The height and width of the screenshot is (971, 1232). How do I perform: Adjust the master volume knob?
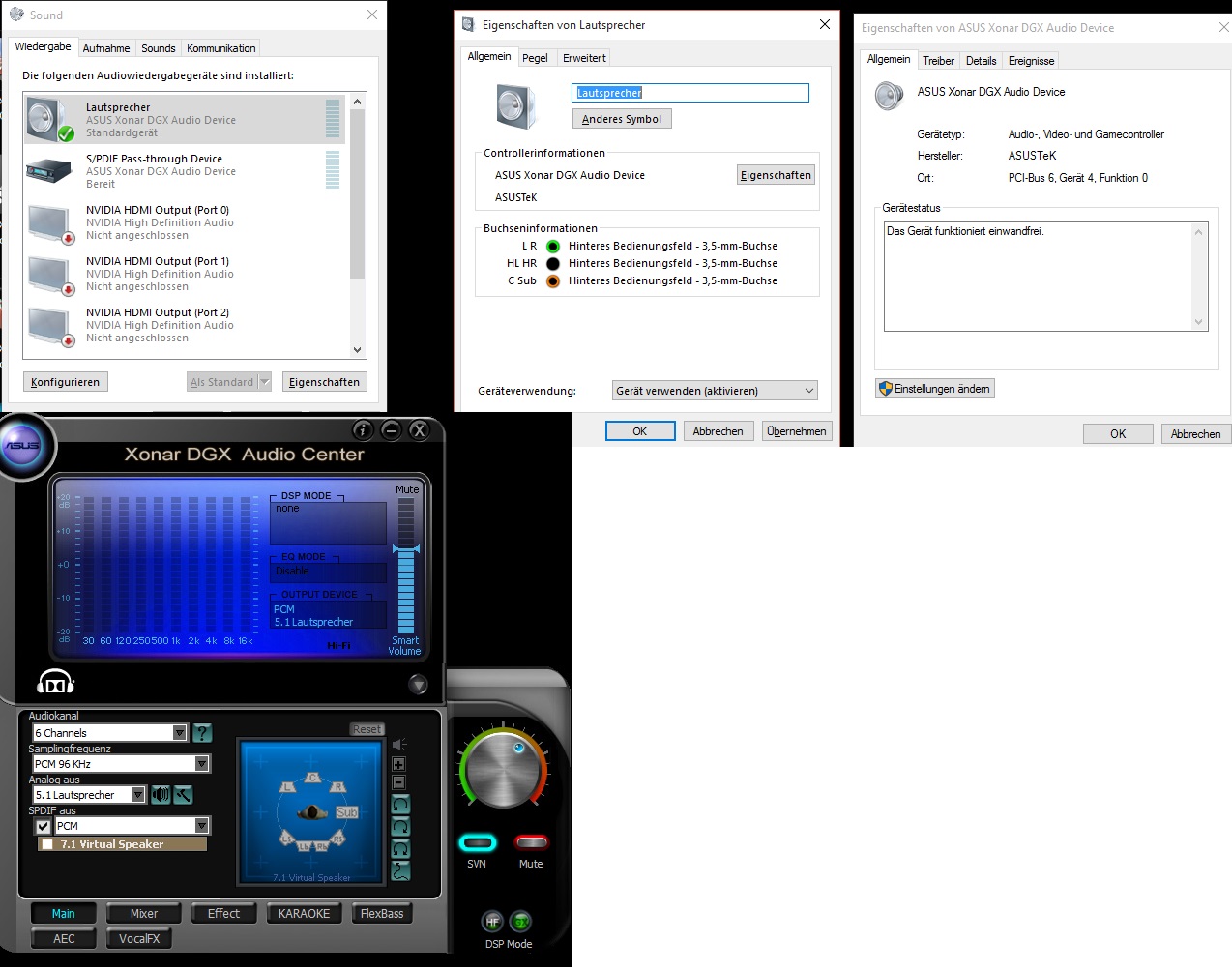(503, 770)
